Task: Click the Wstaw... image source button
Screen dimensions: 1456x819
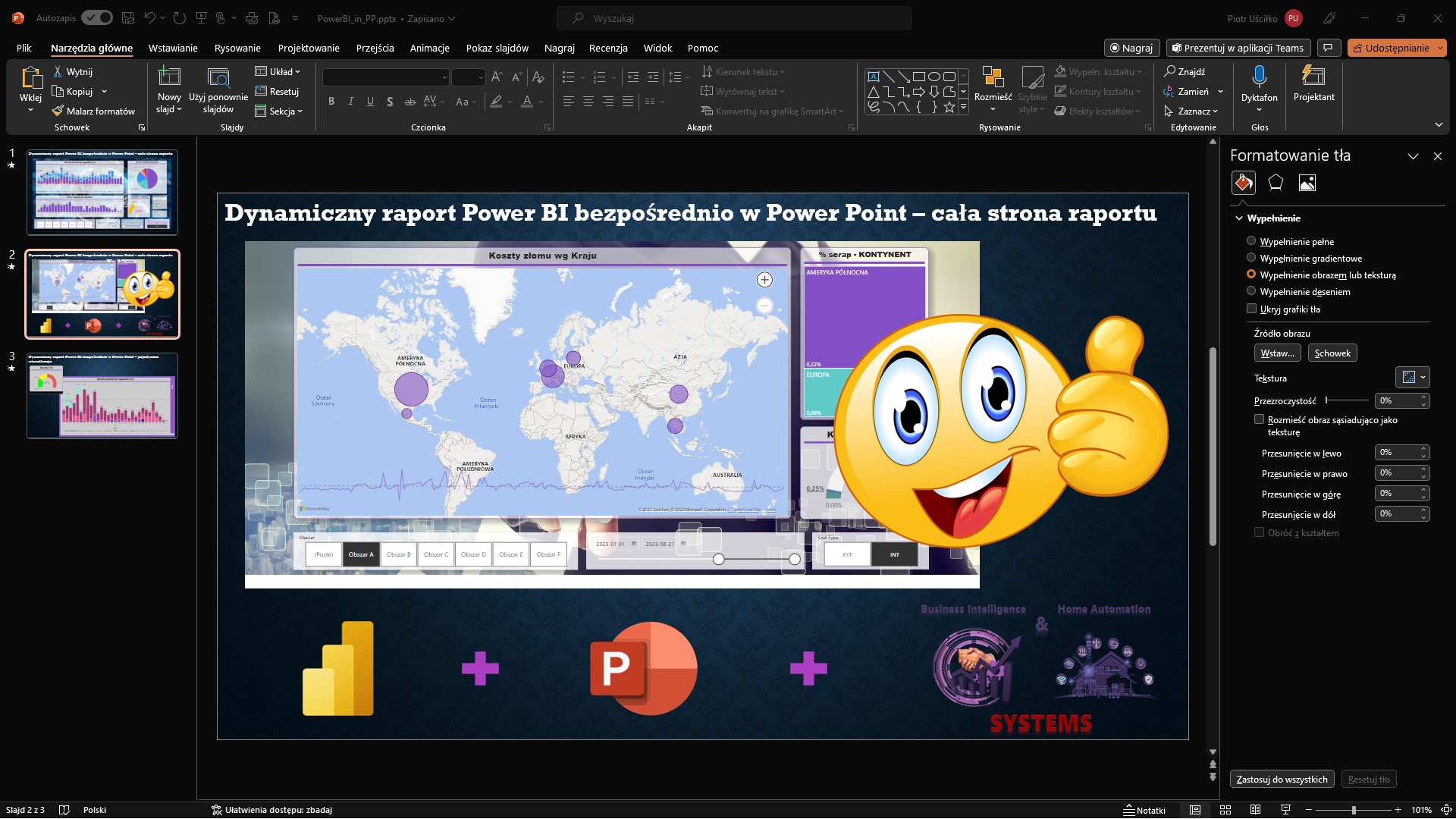Action: (1278, 353)
